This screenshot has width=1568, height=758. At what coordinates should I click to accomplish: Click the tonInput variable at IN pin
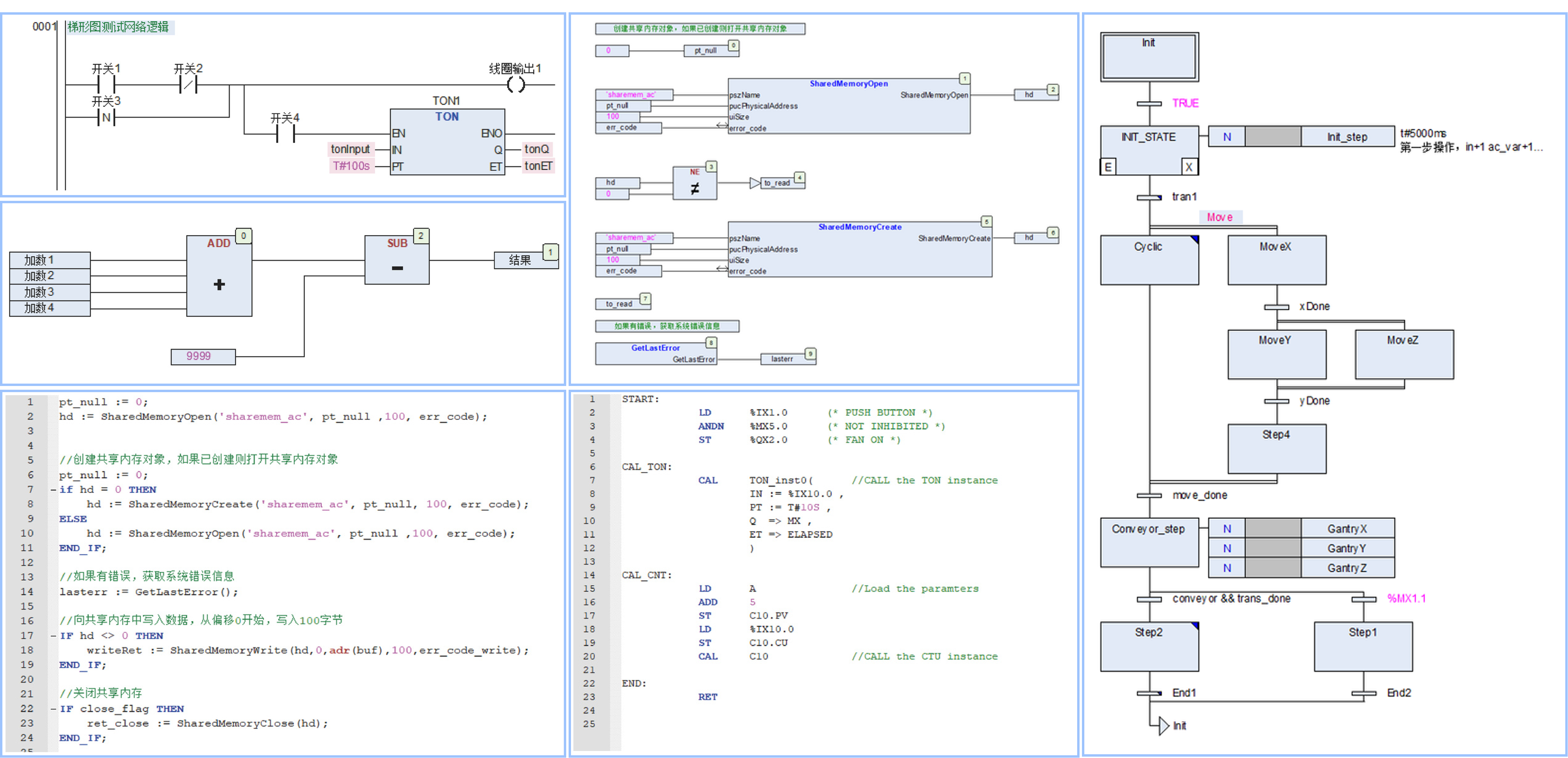(351, 149)
